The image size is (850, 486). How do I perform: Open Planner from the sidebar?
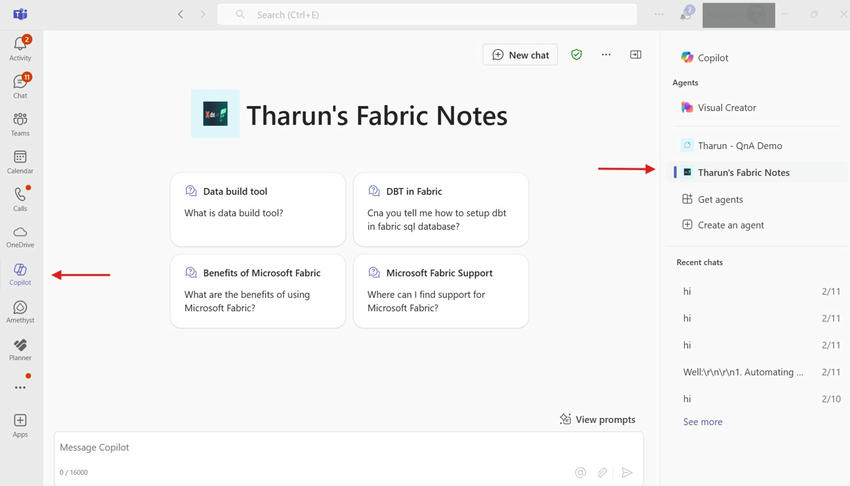20,349
